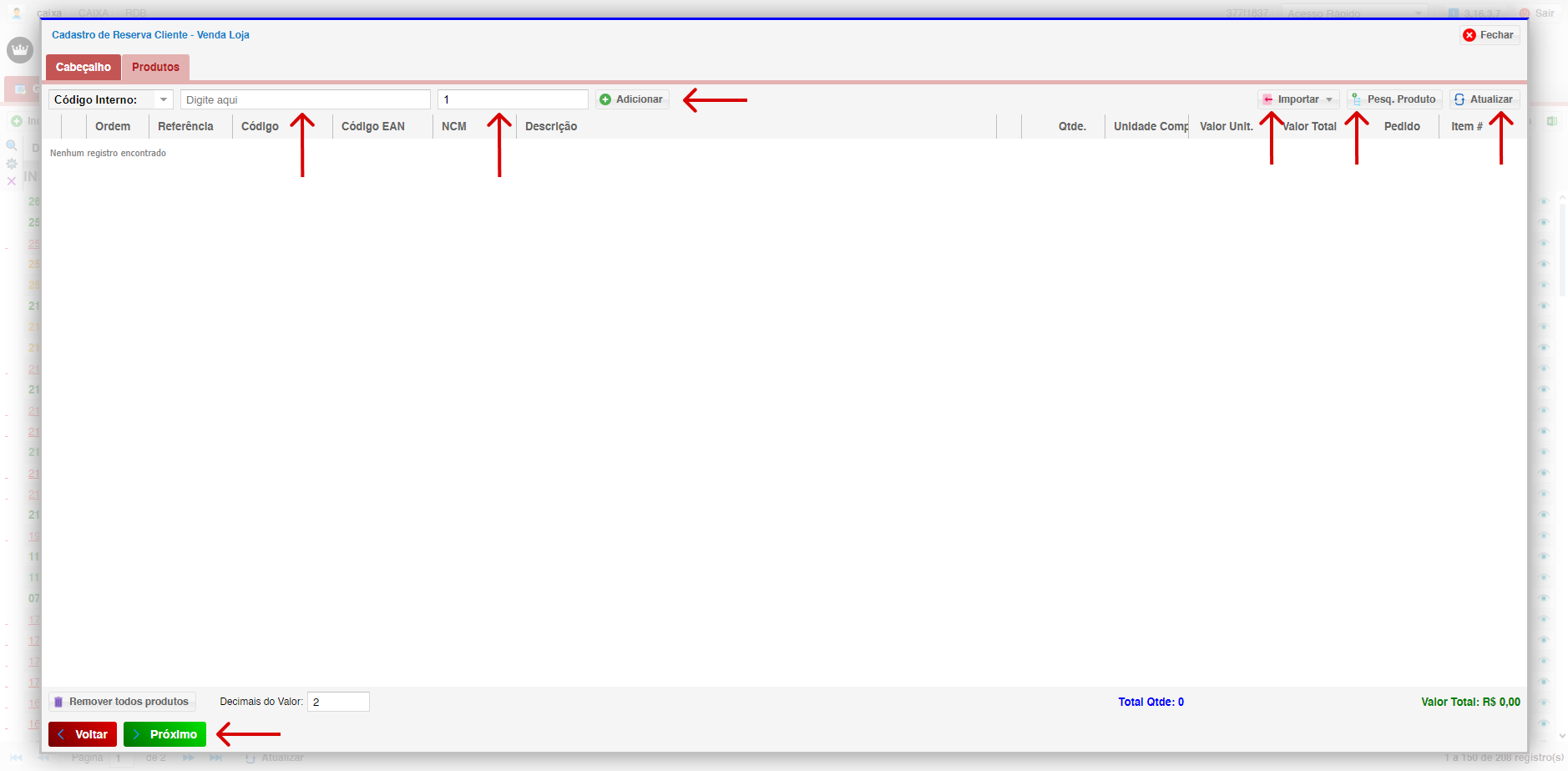Click the Importar arrow icon
The image size is (1568, 771).
1267,99
